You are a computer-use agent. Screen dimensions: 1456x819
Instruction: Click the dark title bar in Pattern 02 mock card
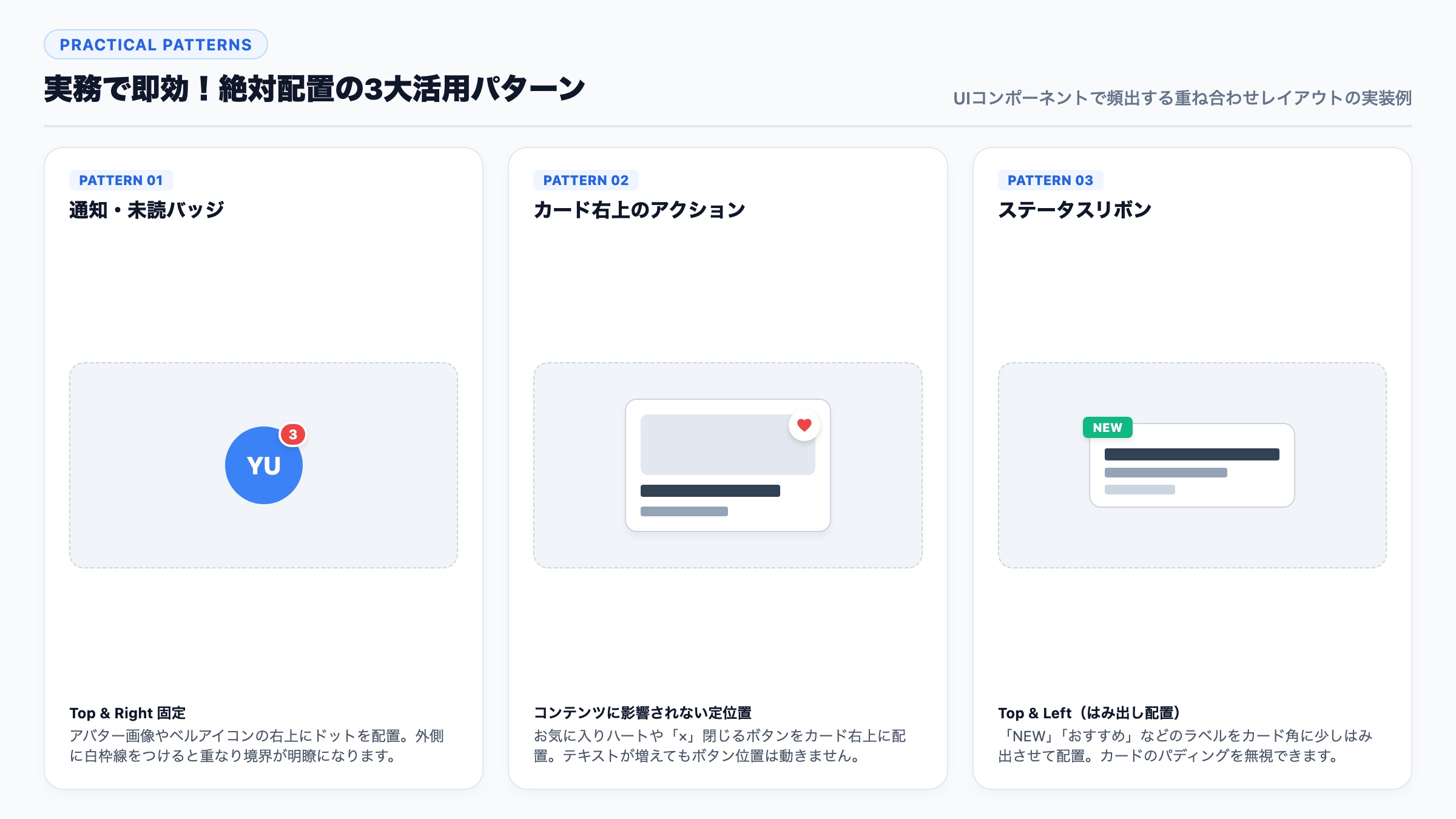710,491
